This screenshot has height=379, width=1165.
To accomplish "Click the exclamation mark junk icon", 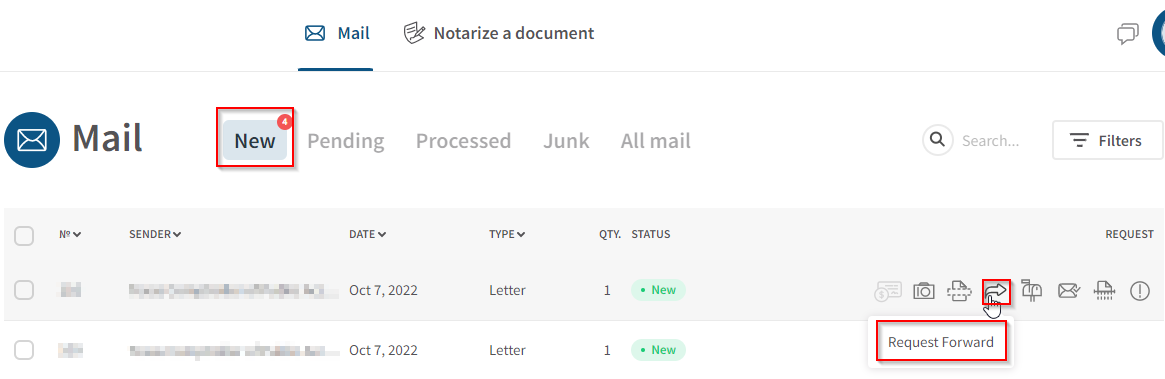I will pyautogui.click(x=1140, y=291).
